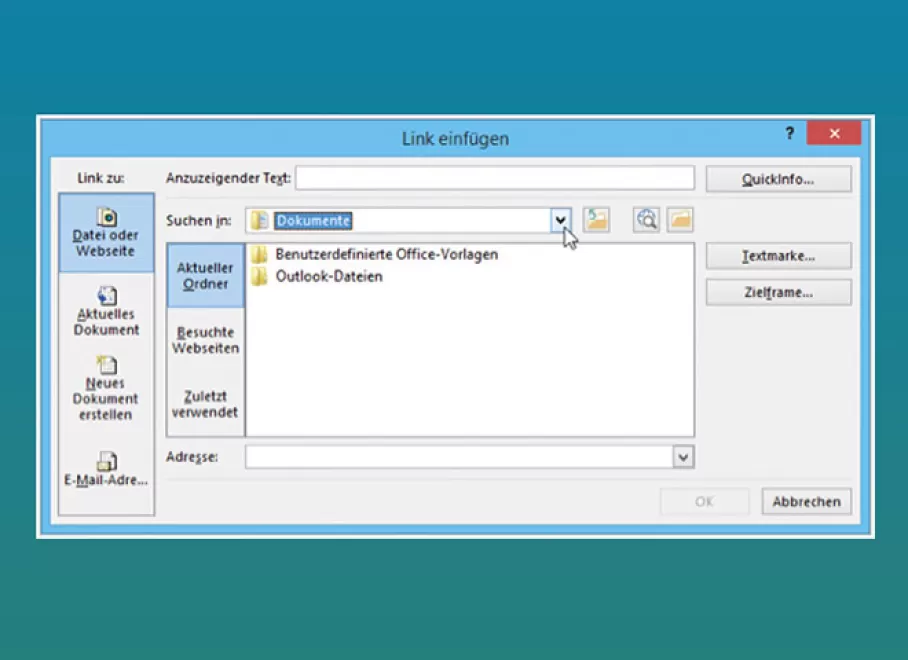Open the 'Zuletzt verwendet' tab
This screenshot has height=660, width=908.
point(205,404)
